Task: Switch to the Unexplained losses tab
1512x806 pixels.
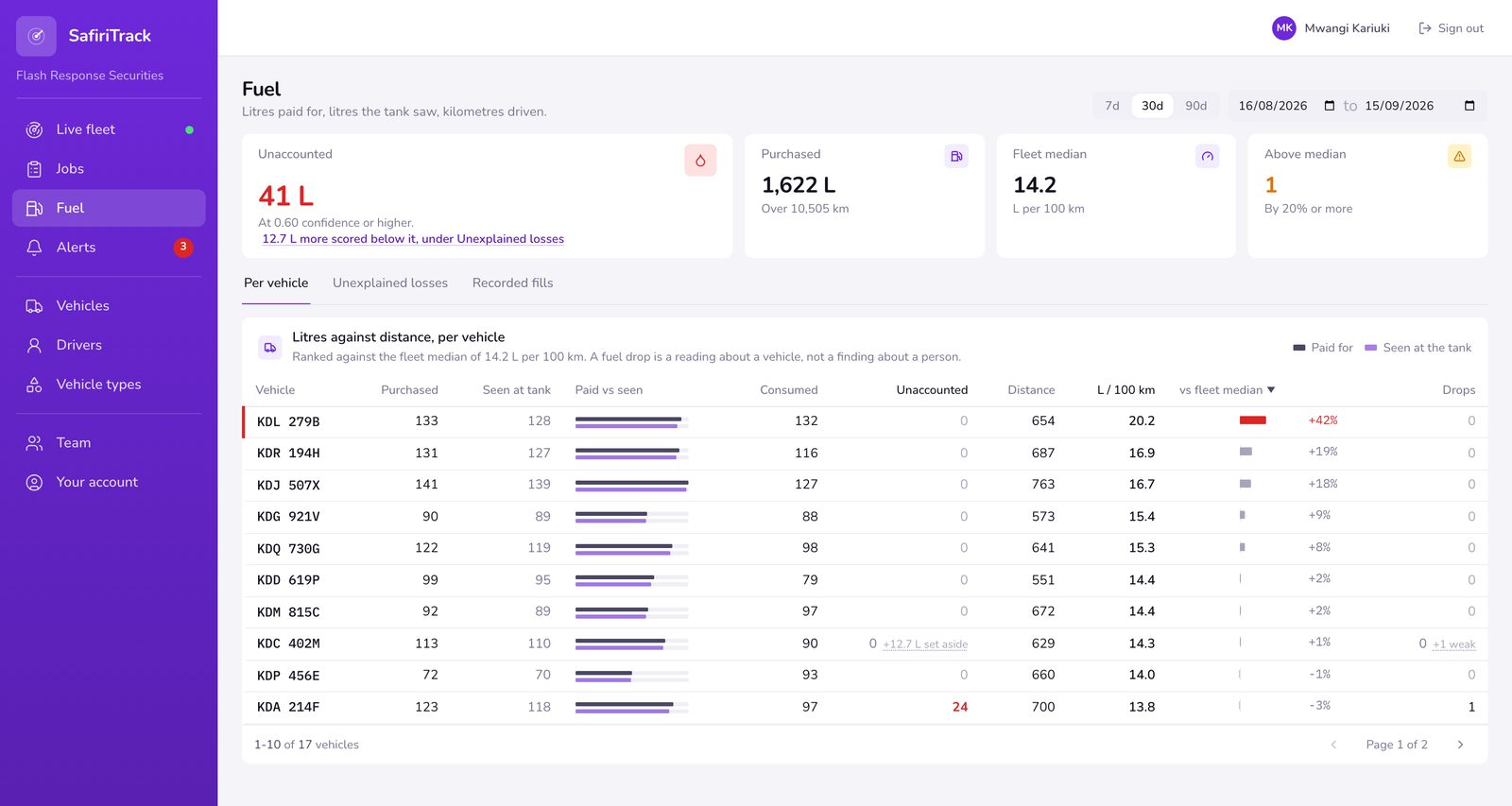Action: tap(390, 283)
